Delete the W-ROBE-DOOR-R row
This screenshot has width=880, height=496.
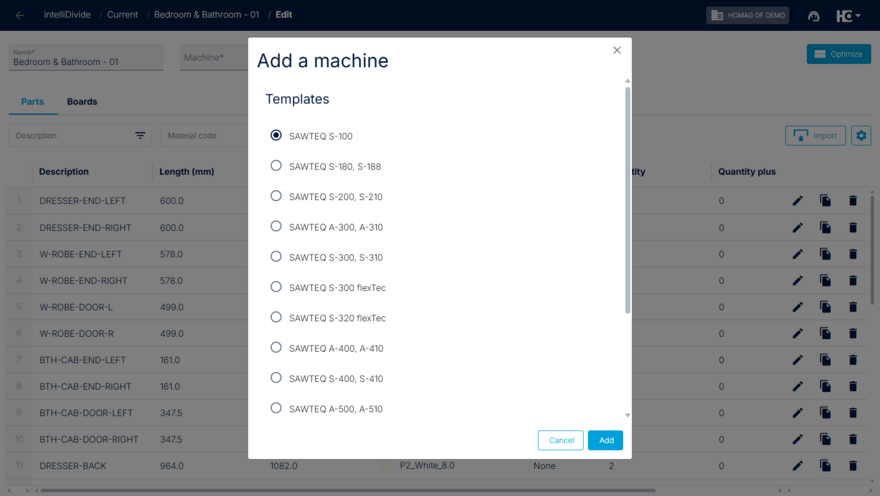(853, 333)
